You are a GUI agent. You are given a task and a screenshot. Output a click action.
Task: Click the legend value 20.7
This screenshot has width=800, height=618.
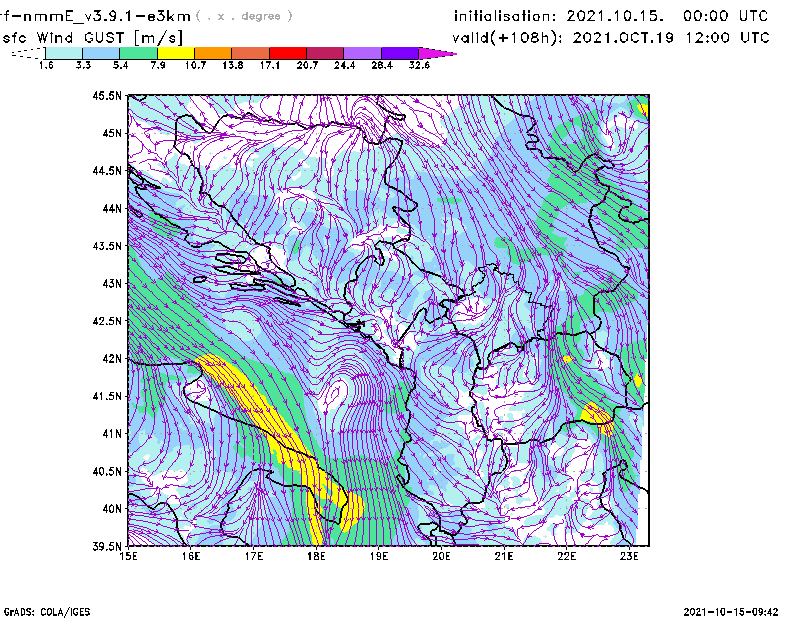coord(307,65)
